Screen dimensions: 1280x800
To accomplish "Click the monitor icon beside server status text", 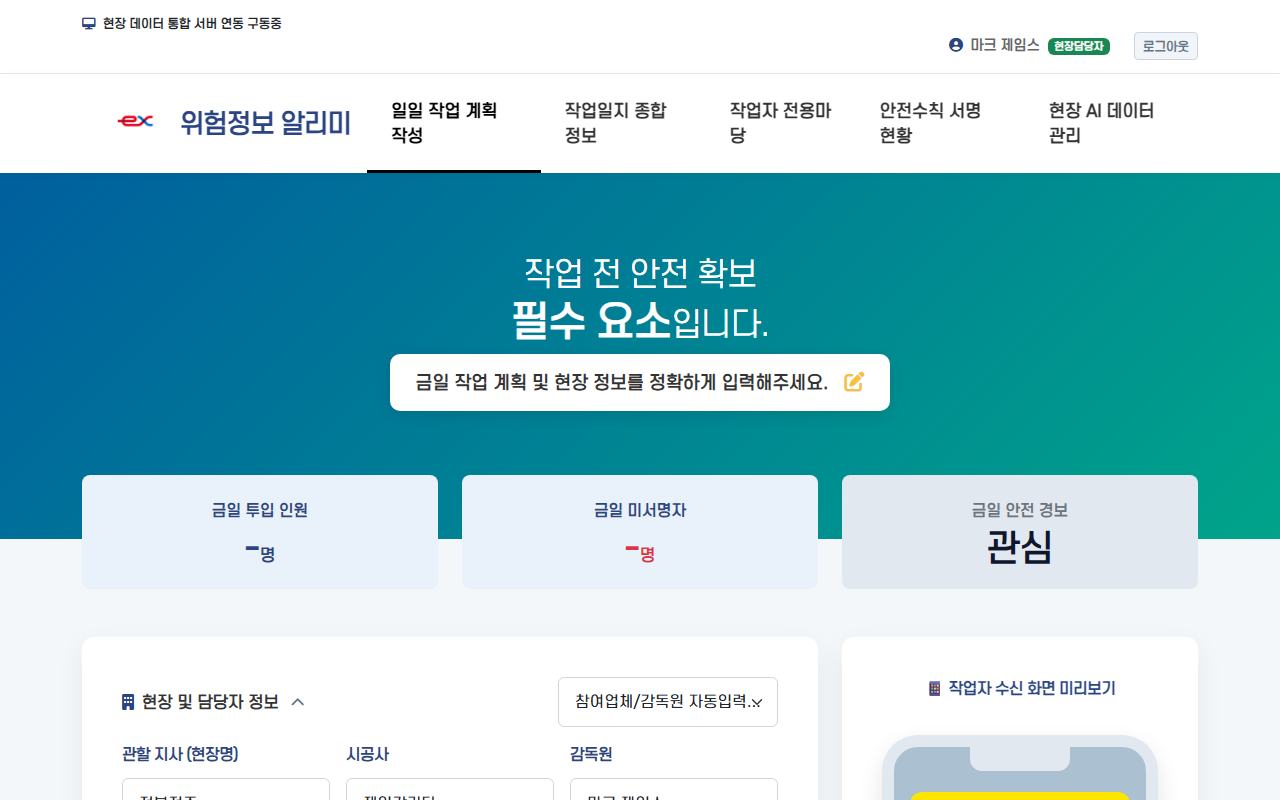I will pyautogui.click(x=89, y=23).
